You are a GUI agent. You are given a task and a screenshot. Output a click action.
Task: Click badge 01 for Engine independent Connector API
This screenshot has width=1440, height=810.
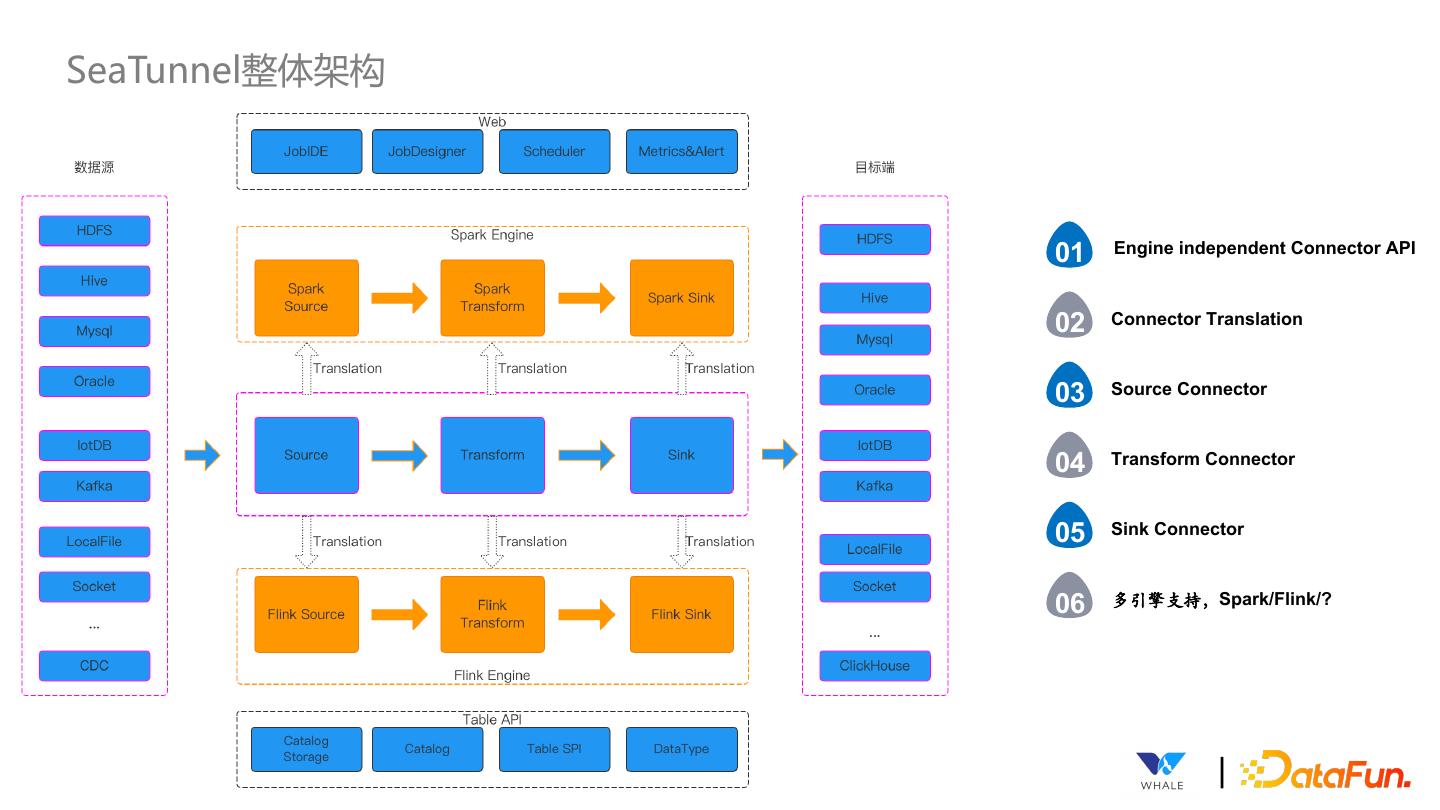(1069, 247)
